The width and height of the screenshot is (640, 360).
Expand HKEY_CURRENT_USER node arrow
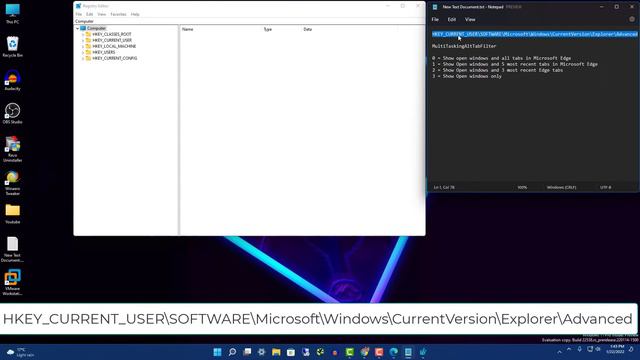click(83, 40)
